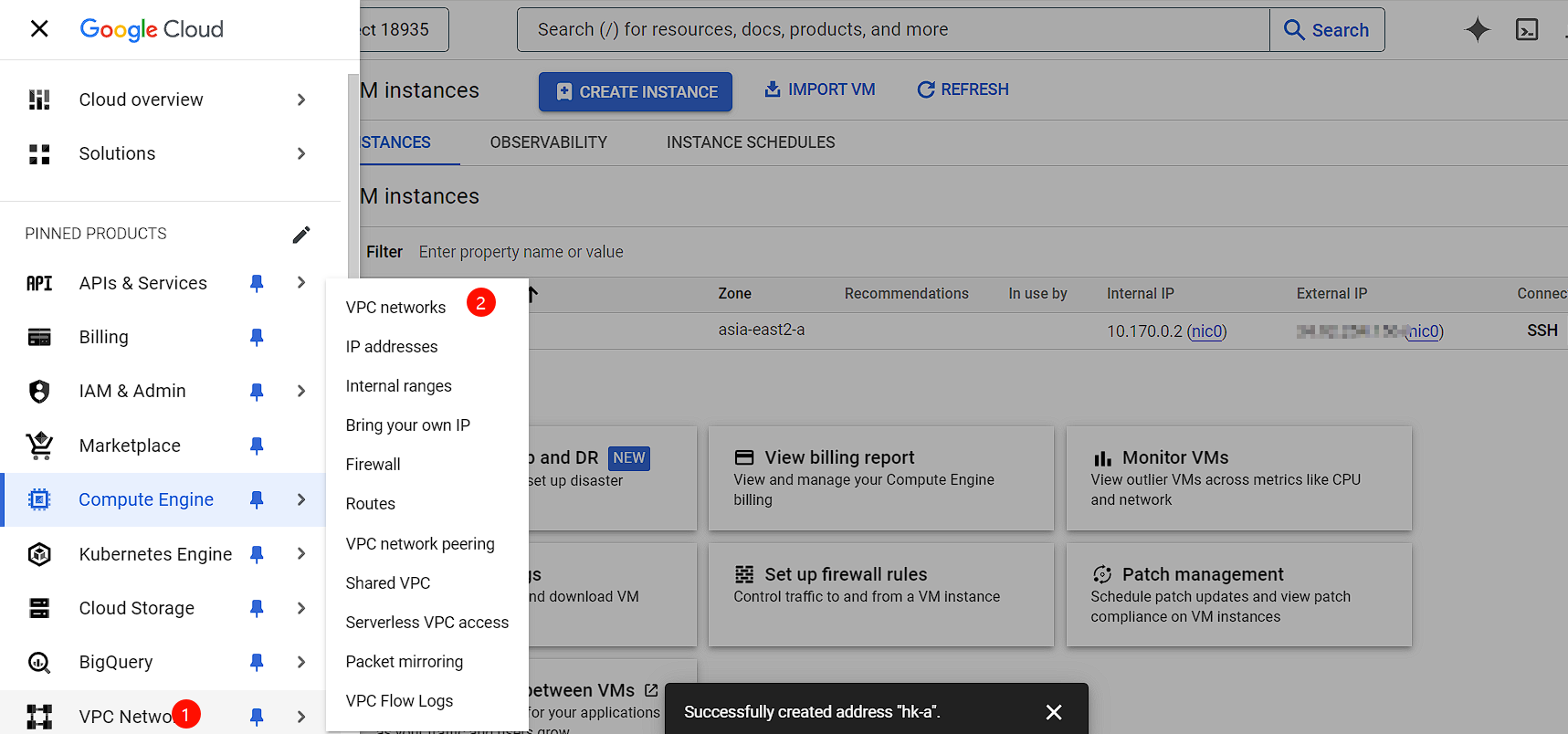This screenshot has height=734, width=1568.
Task: Unpin BigQuery from pinned products
Action: coord(257,662)
